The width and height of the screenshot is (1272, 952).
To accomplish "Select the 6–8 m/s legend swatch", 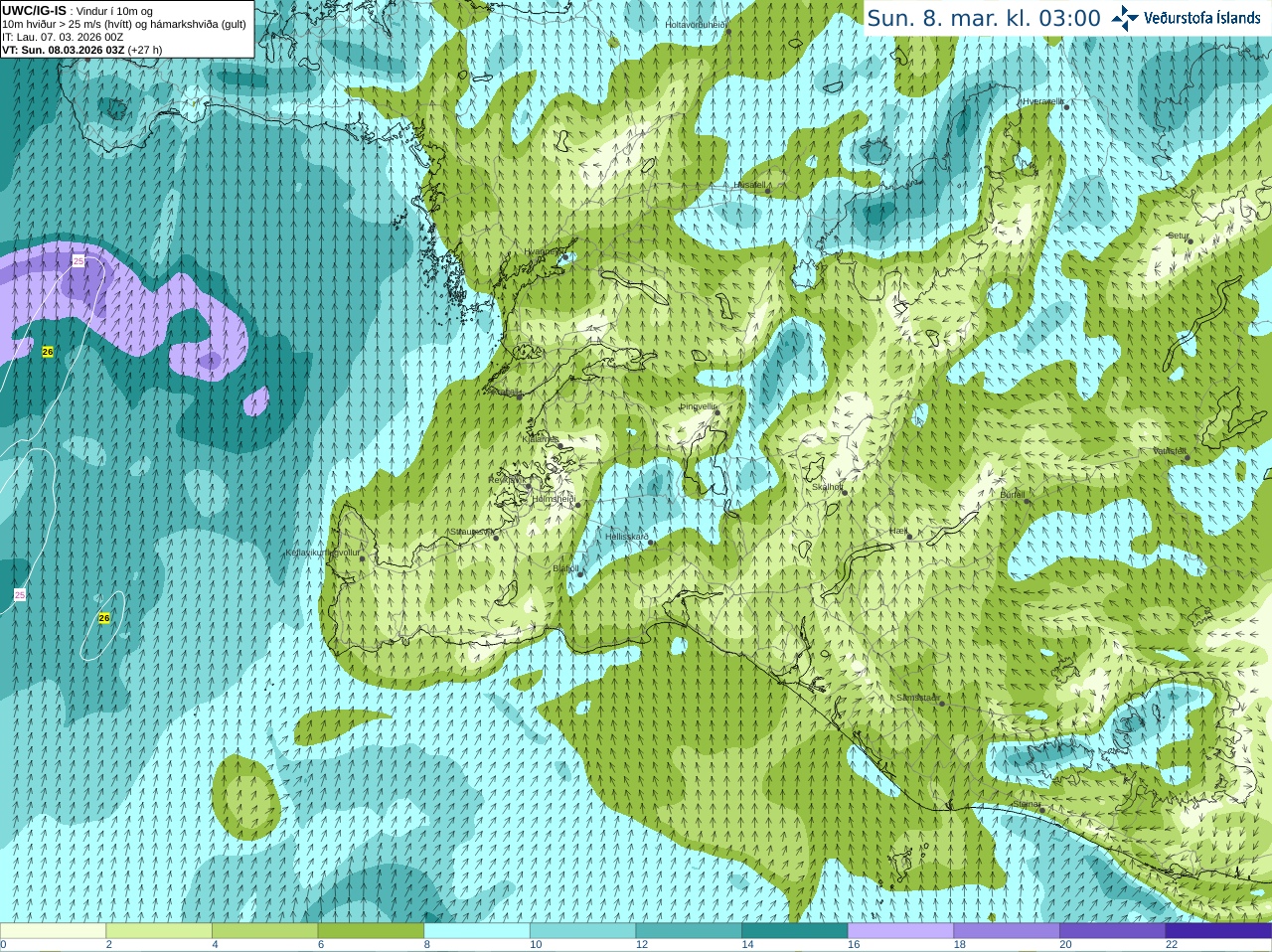I will [x=371, y=931].
